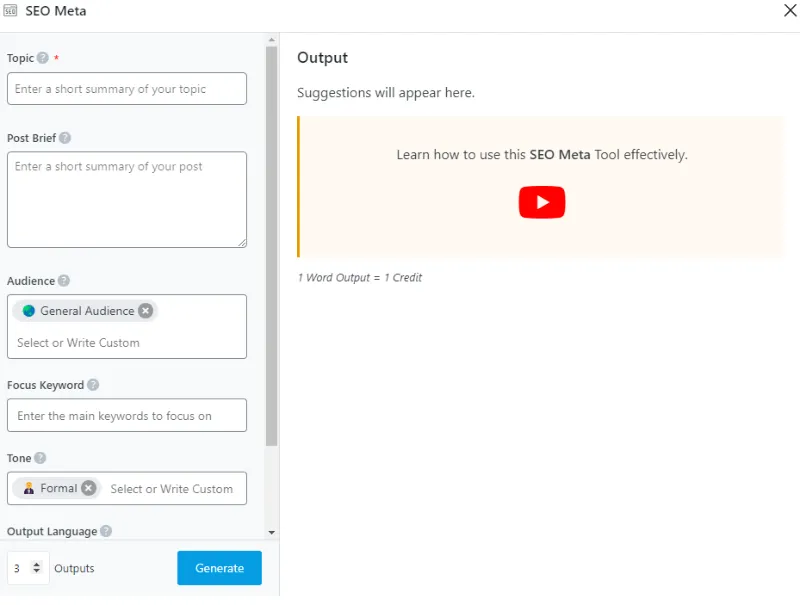
Task: Click the scroll down arrow of form panel
Action: tap(271, 533)
